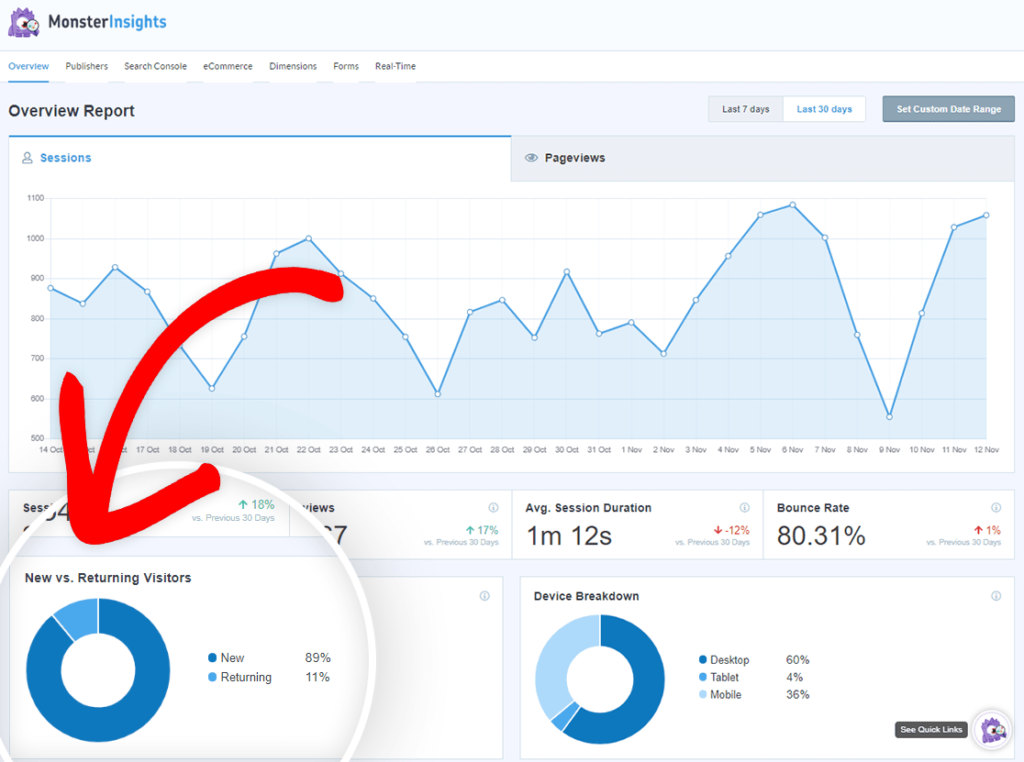This screenshot has height=762, width=1024.
Task: Open the eCommerce tab
Action: click(227, 66)
